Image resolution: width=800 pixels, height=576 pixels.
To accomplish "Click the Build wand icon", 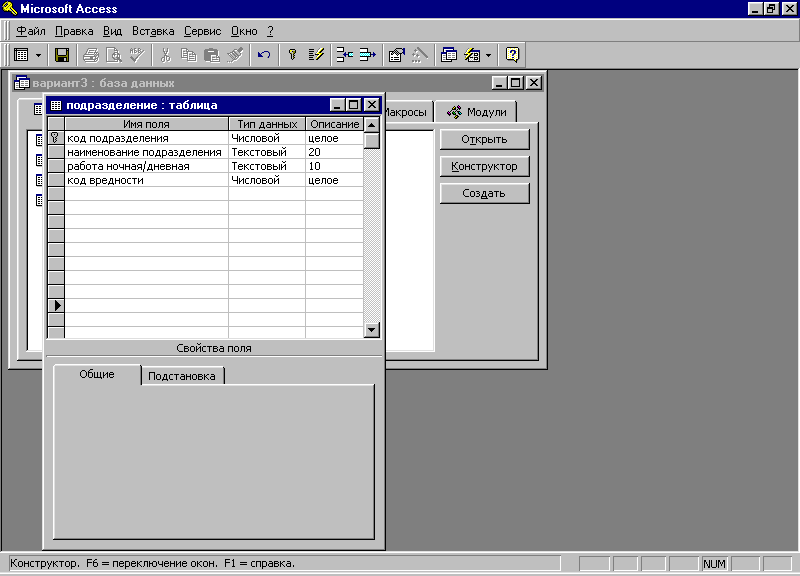I will click(419, 55).
